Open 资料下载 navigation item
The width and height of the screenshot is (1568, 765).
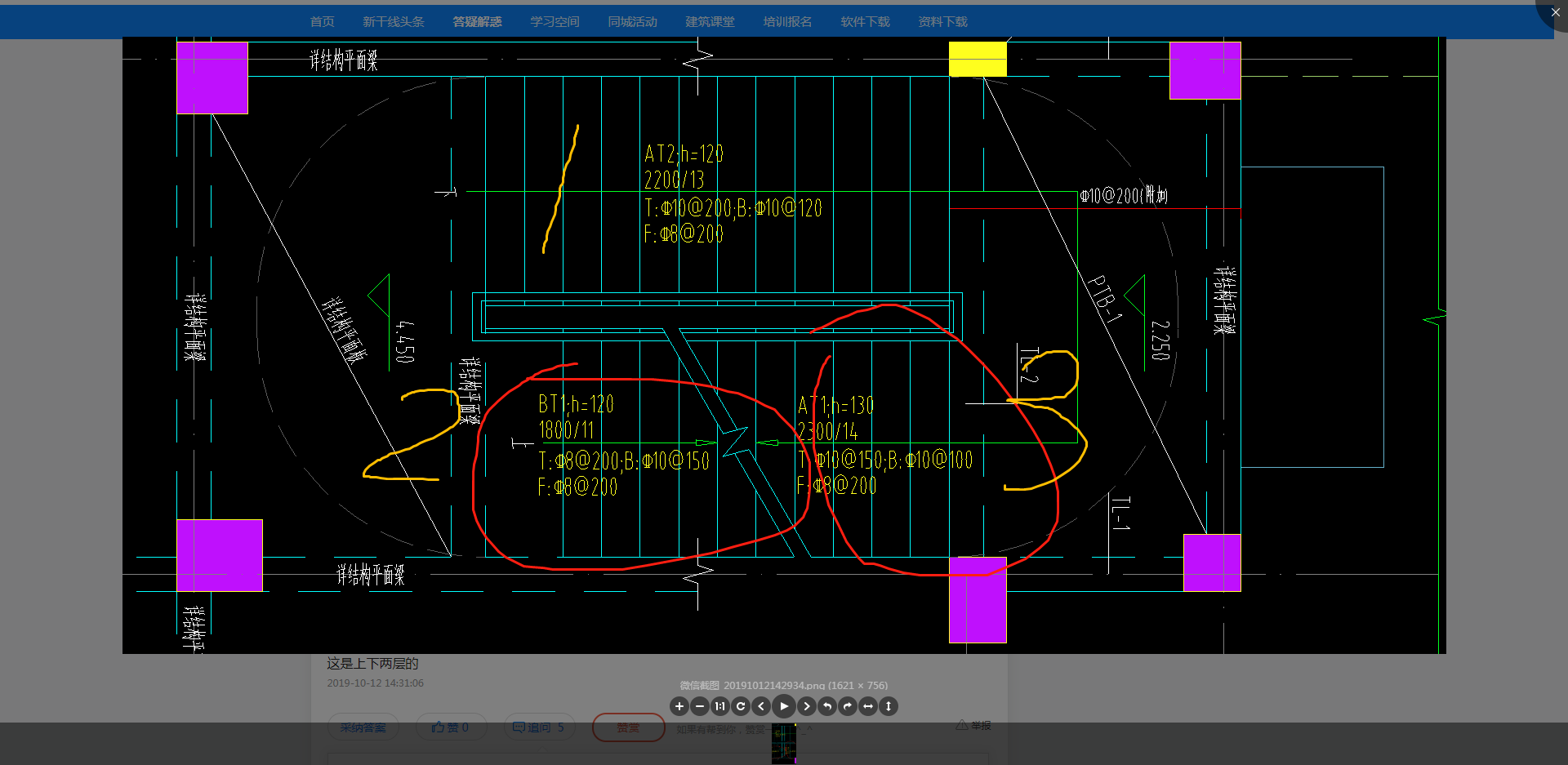coord(942,22)
